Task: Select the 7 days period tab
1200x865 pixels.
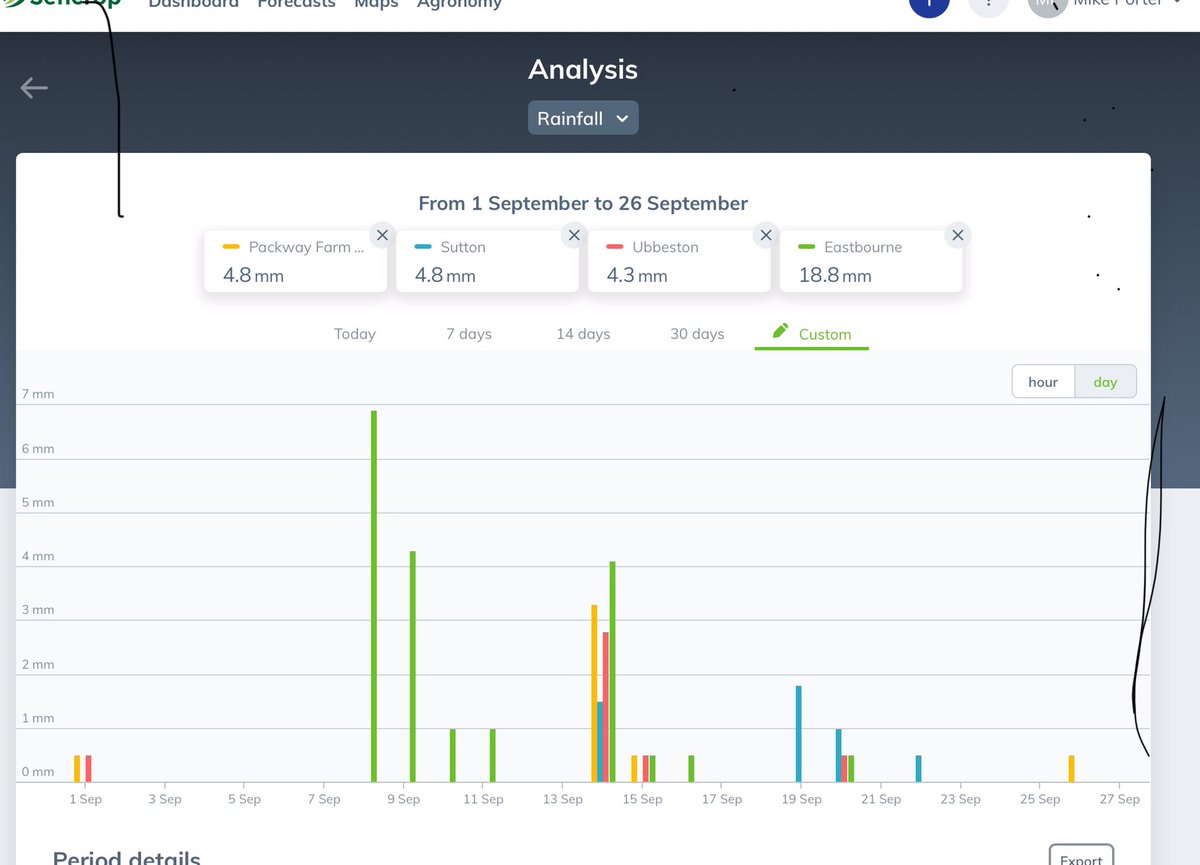Action: point(469,334)
